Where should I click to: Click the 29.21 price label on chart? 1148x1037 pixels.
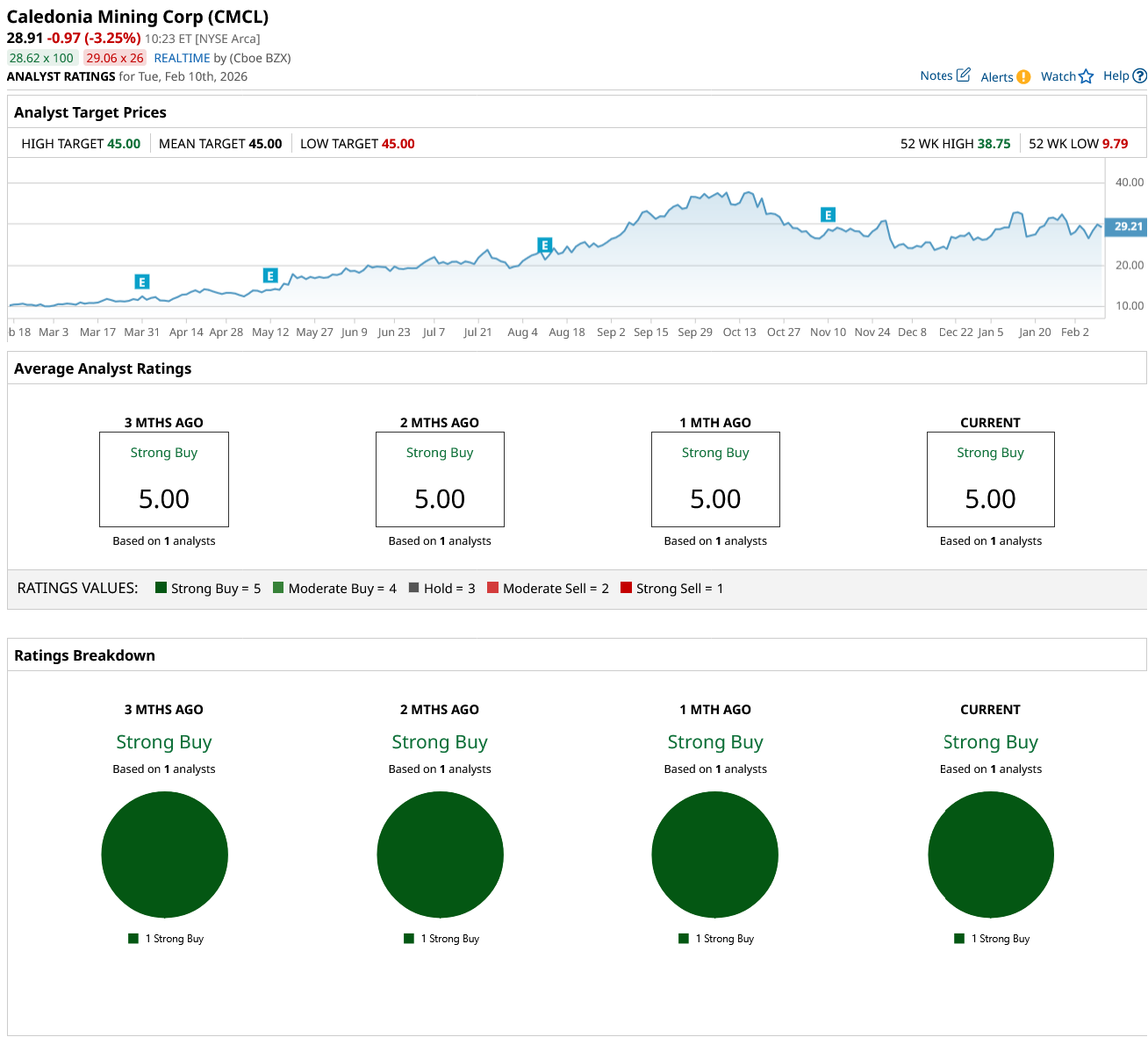[x=1127, y=226]
